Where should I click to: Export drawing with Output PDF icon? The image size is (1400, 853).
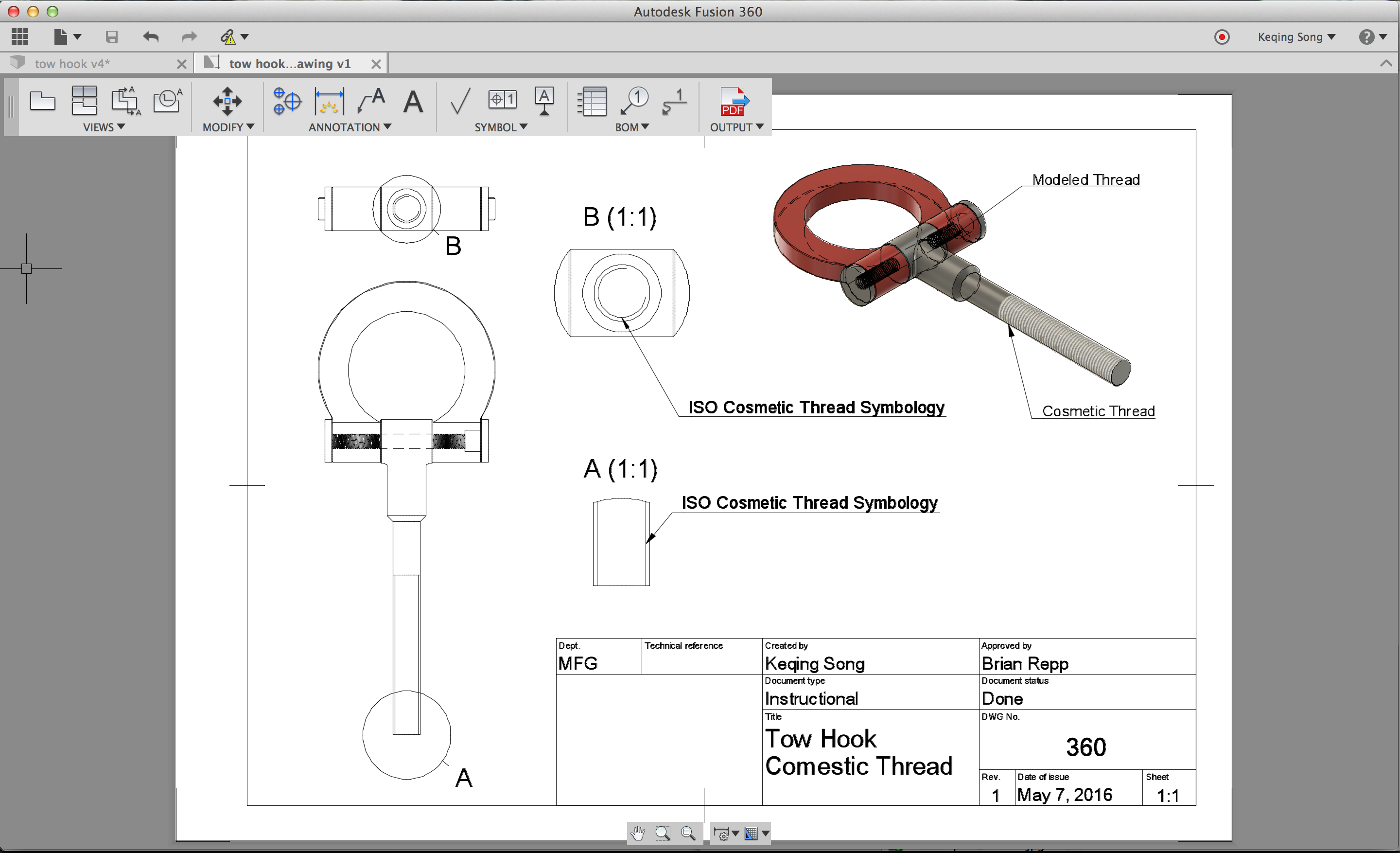734,101
